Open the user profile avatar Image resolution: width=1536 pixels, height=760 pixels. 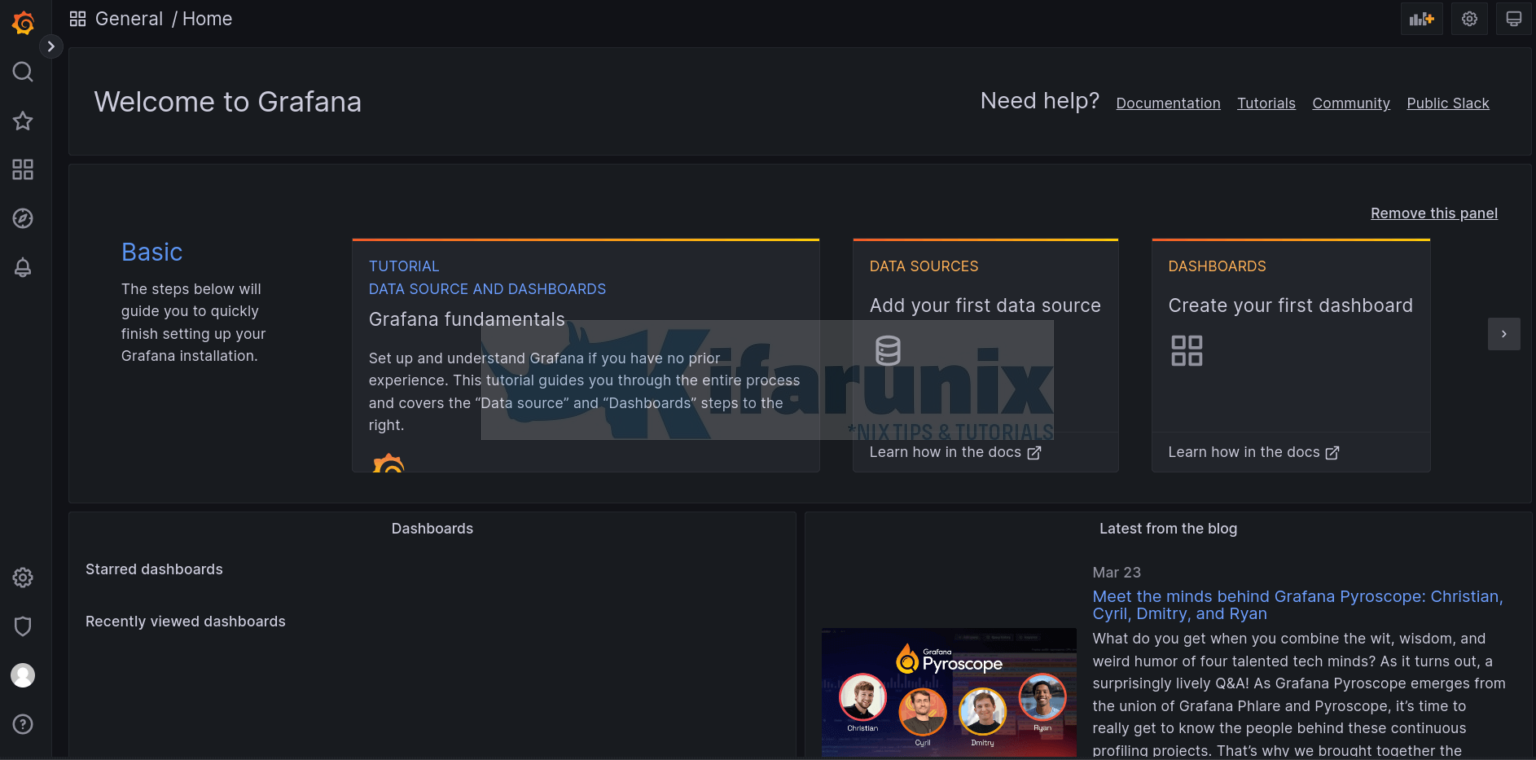(22, 675)
